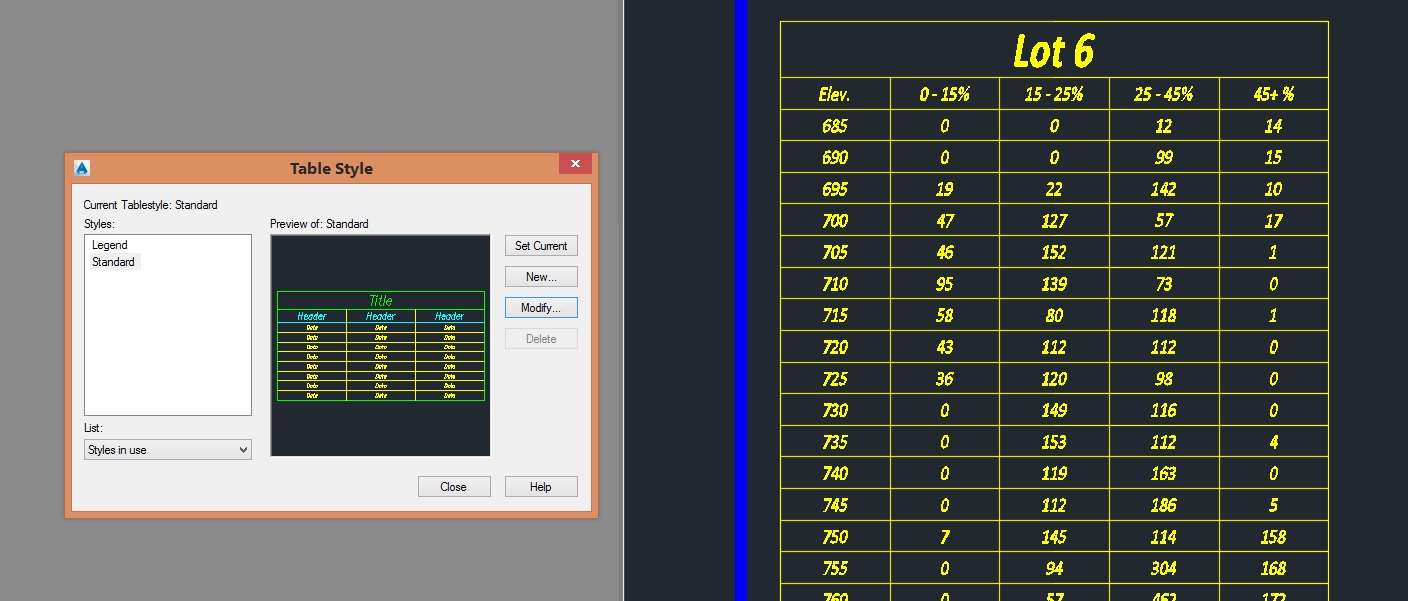Click value 127 in row 700
1408x601 pixels.
(1054, 221)
